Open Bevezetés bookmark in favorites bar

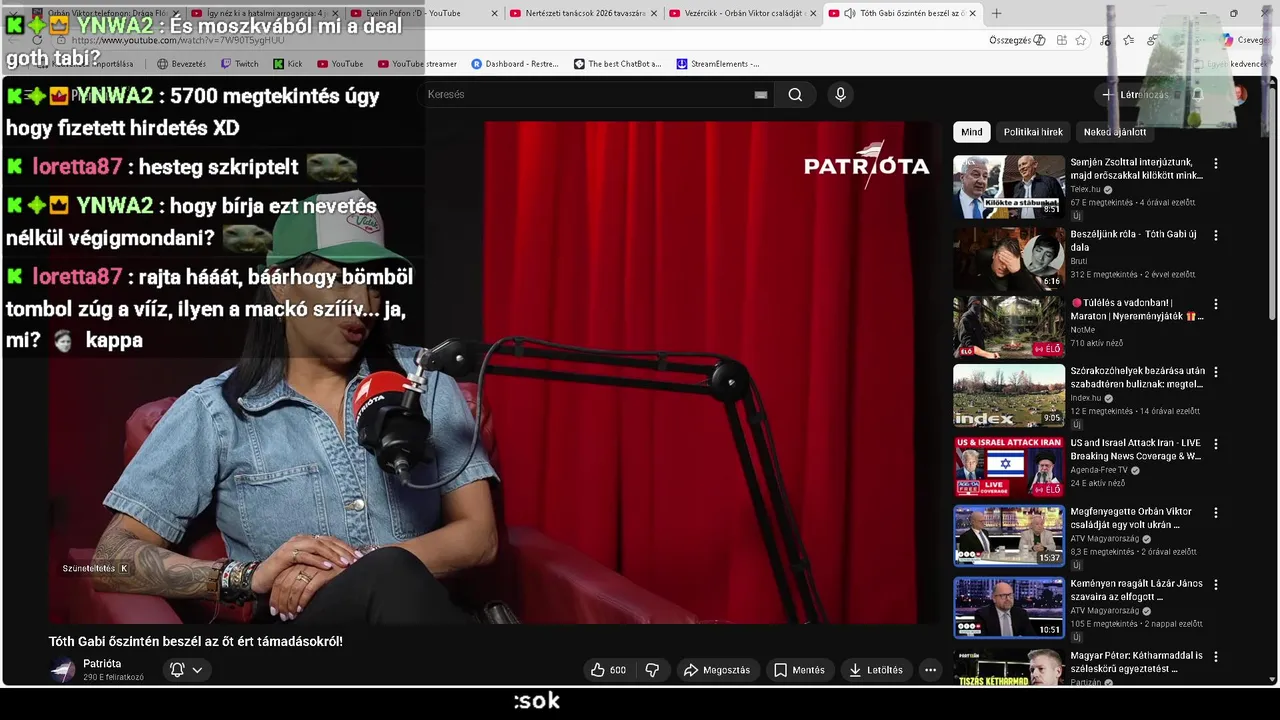181,64
